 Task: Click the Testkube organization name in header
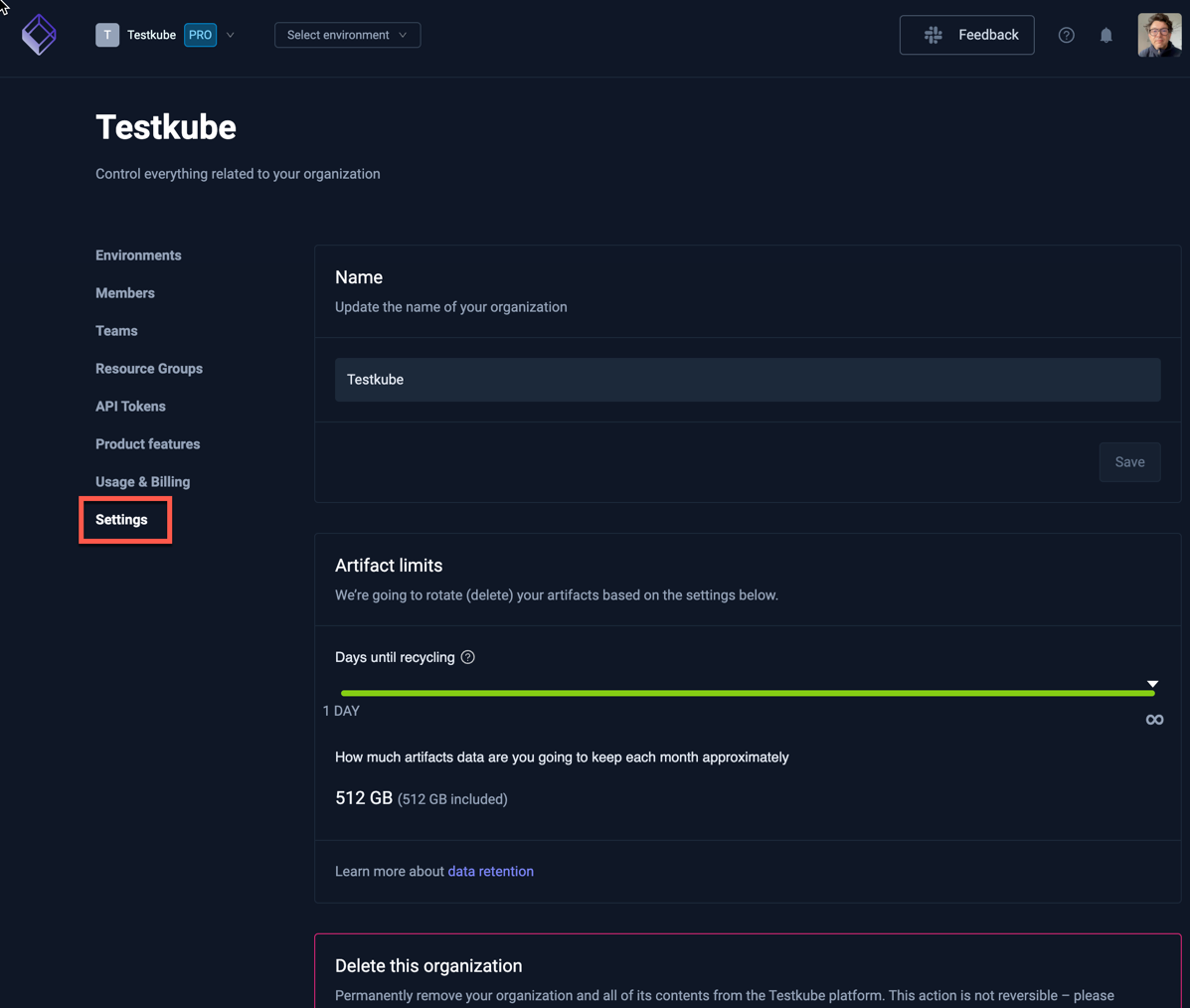tap(152, 35)
